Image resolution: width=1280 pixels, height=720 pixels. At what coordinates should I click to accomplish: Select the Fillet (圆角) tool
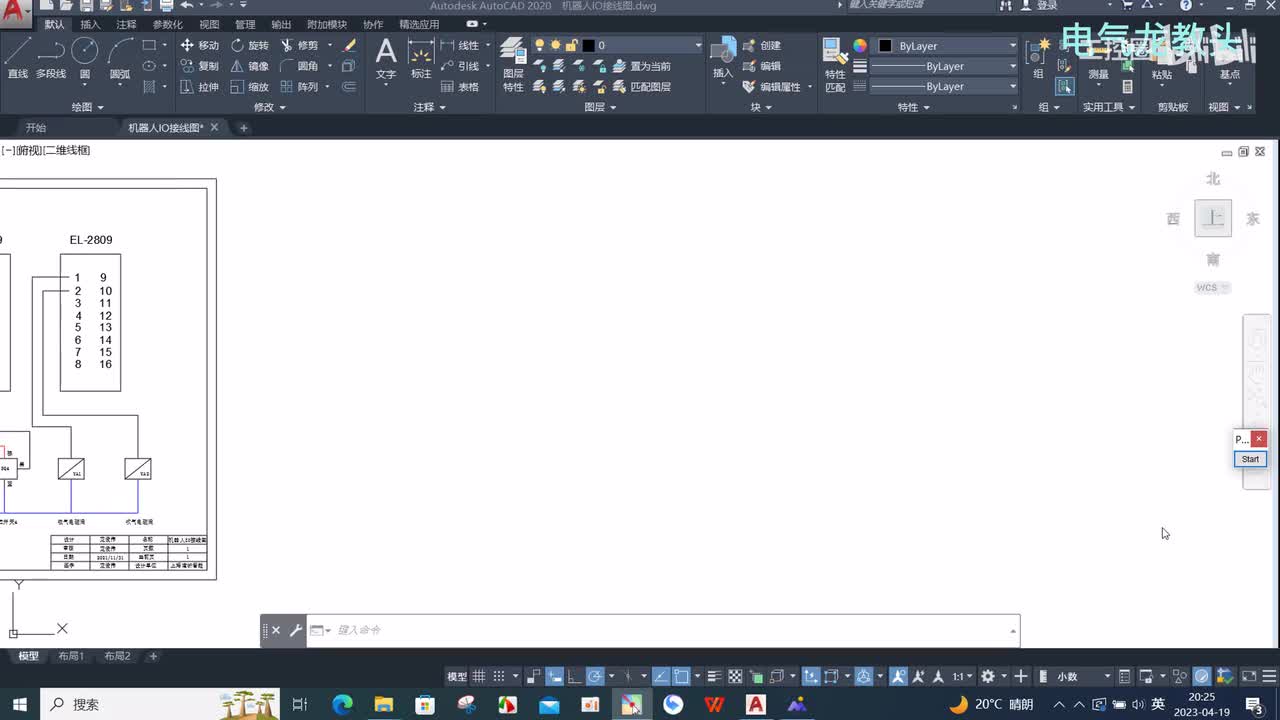[x=299, y=66]
